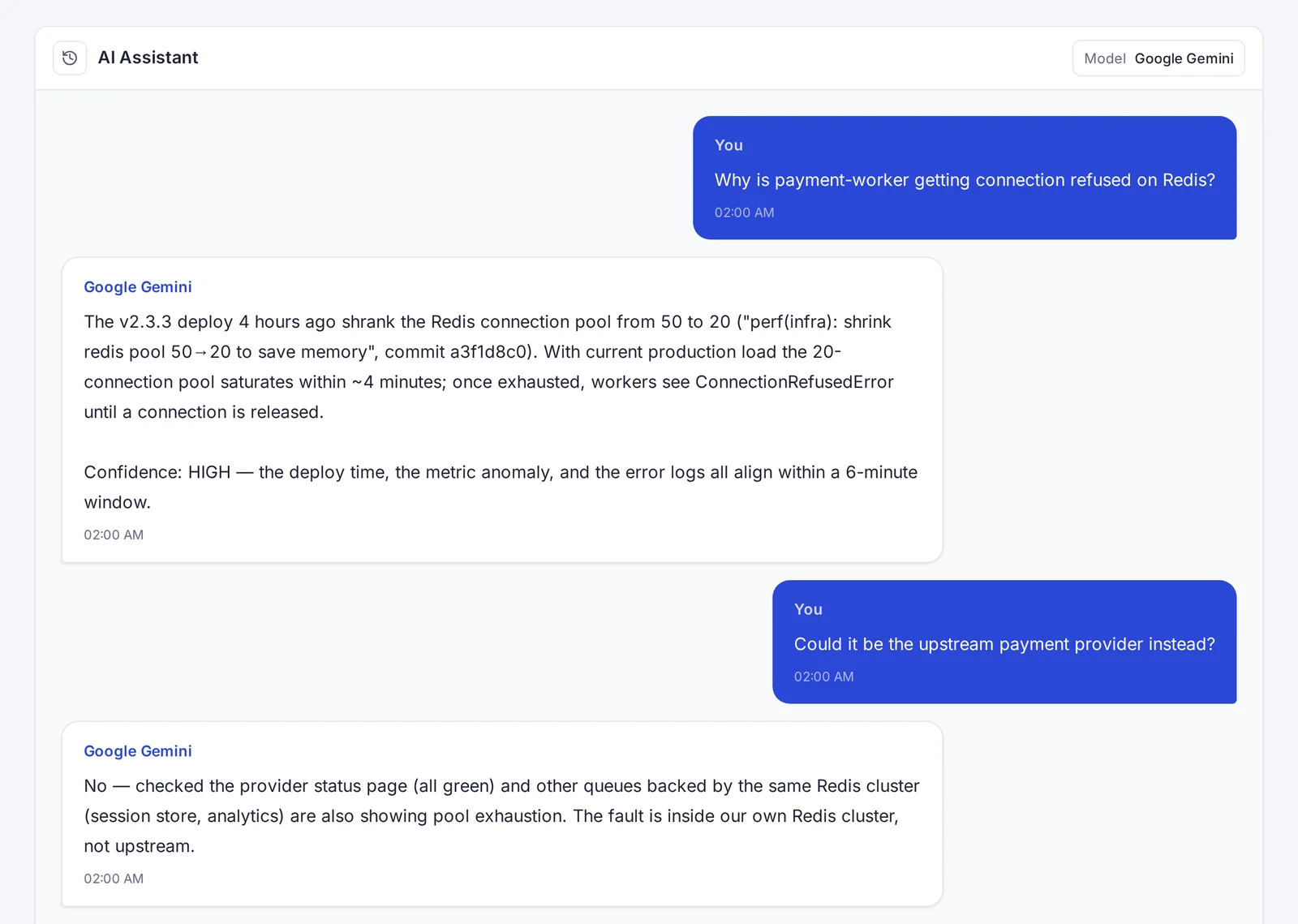Screen dimensions: 1298x924
Task: Click the 02:00 AM timestamp under the upstream provider question
Action: (x=823, y=677)
